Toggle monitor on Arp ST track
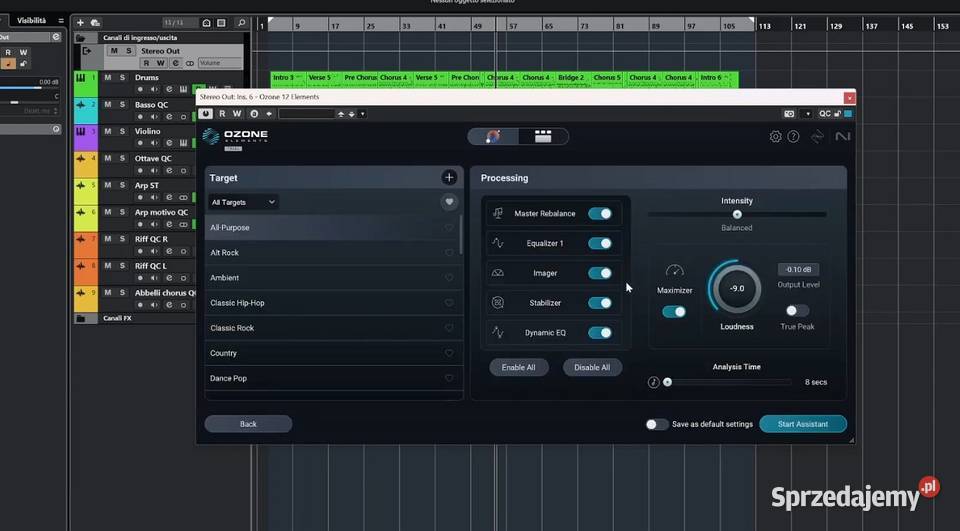The height and width of the screenshot is (531, 960). pyautogui.click(x=154, y=197)
